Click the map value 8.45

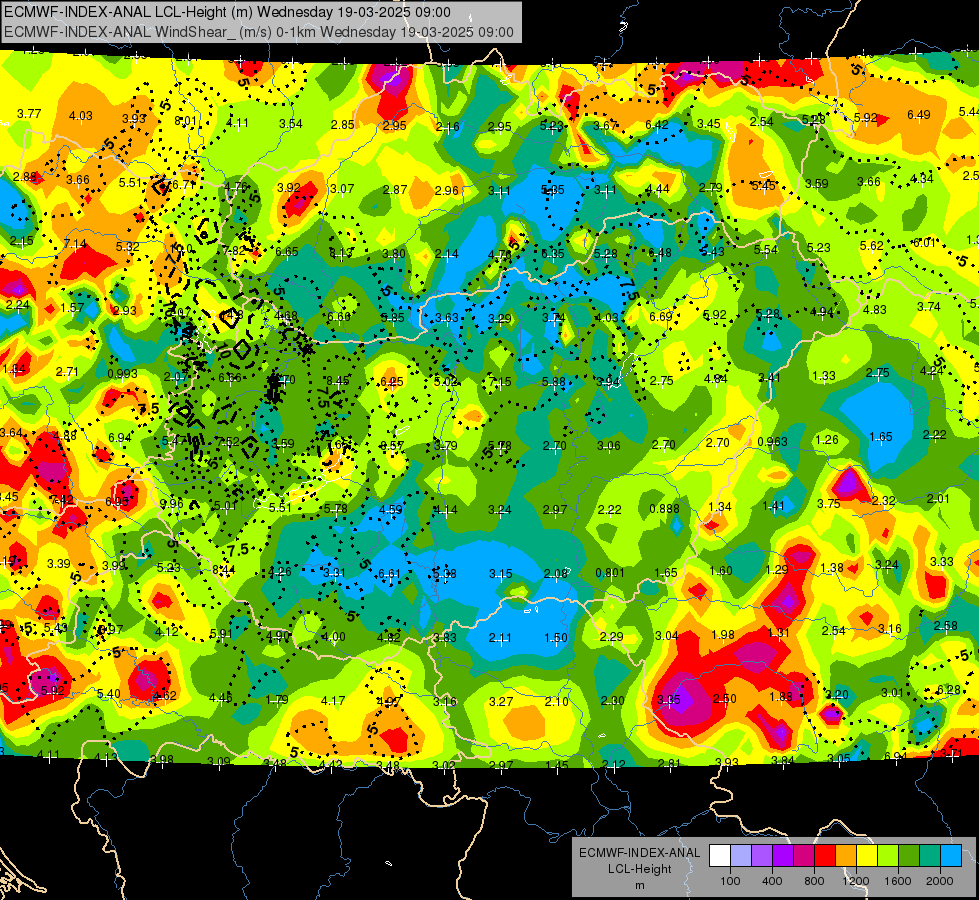click(x=338, y=380)
